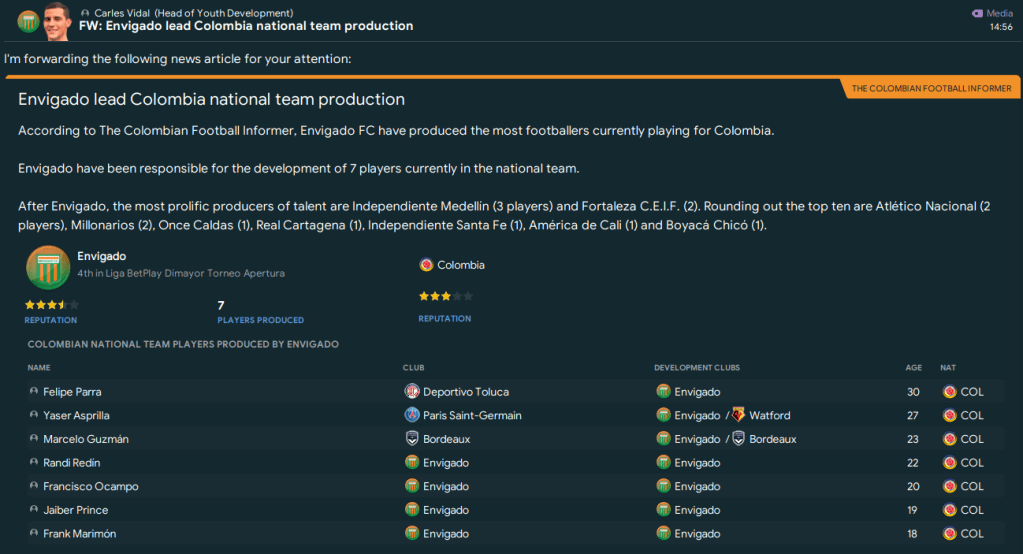Image resolution: width=1023 pixels, height=554 pixels.
Task: Sort the table by the Age column
Action: (x=913, y=368)
